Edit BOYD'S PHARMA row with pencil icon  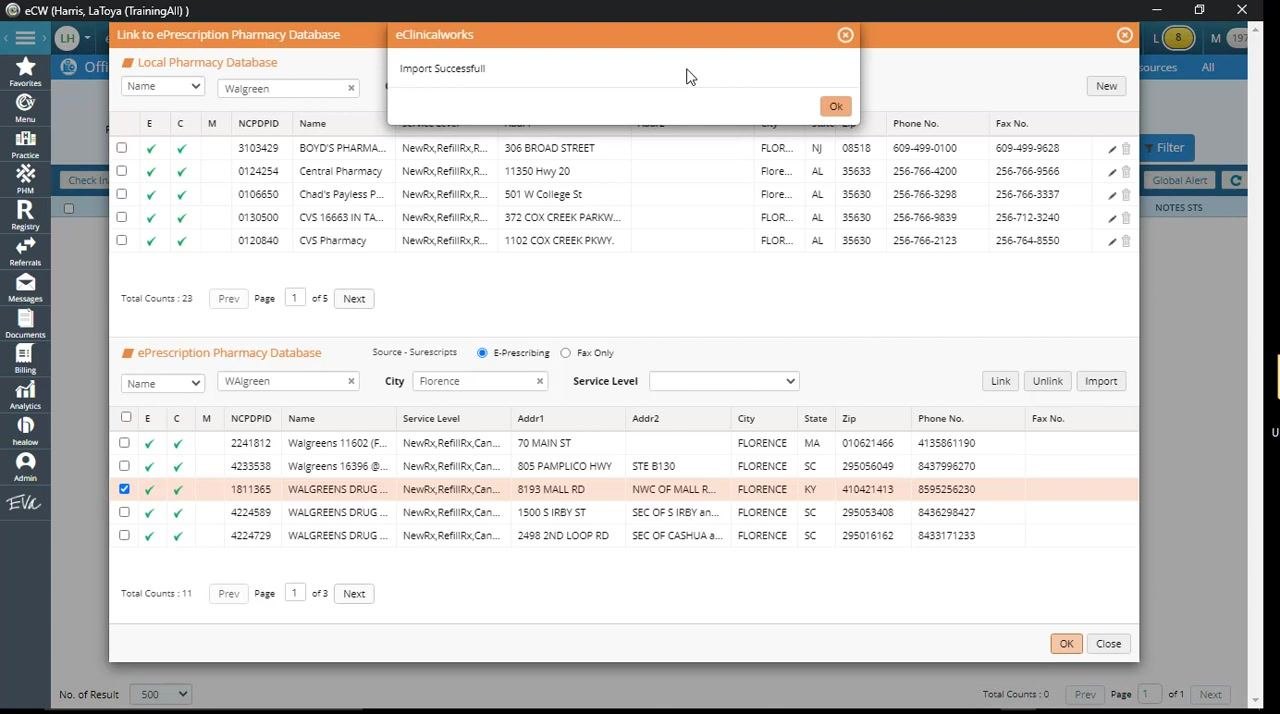point(1112,149)
